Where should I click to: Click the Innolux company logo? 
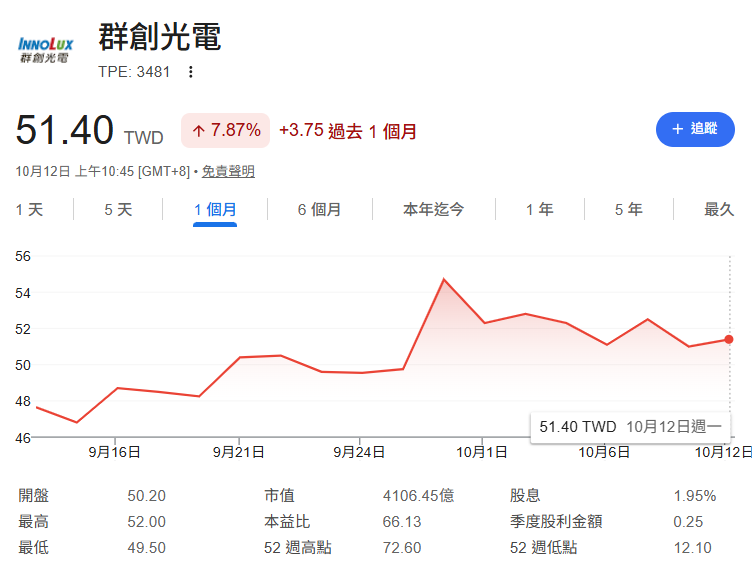(x=45, y=50)
